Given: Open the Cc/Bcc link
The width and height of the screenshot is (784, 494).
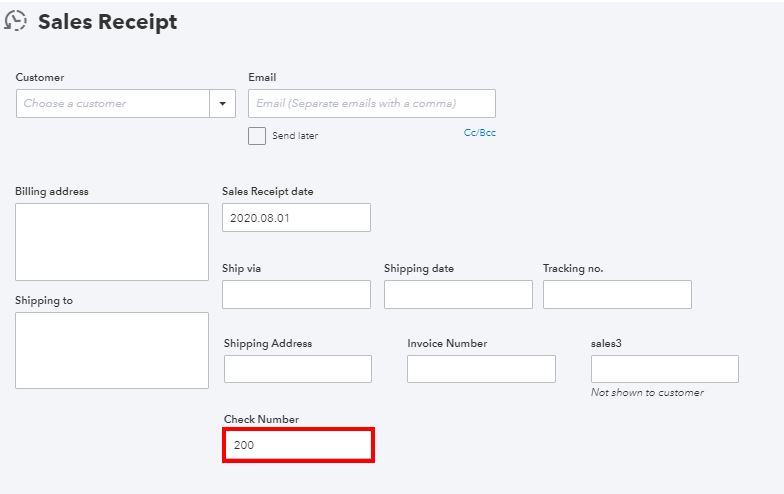Looking at the screenshot, I should (479, 133).
